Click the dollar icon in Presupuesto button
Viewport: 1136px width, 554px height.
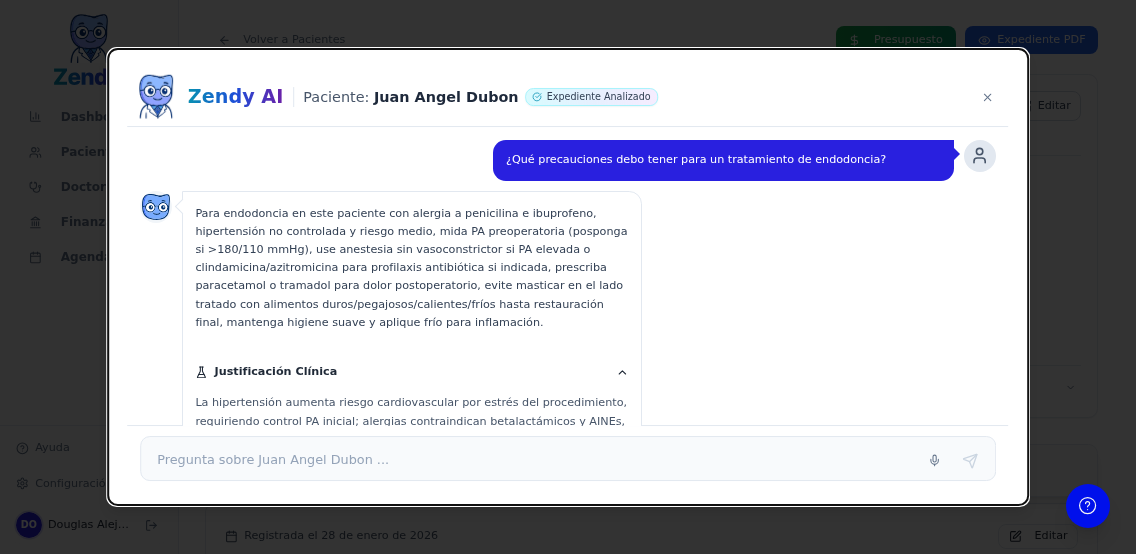(x=854, y=41)
